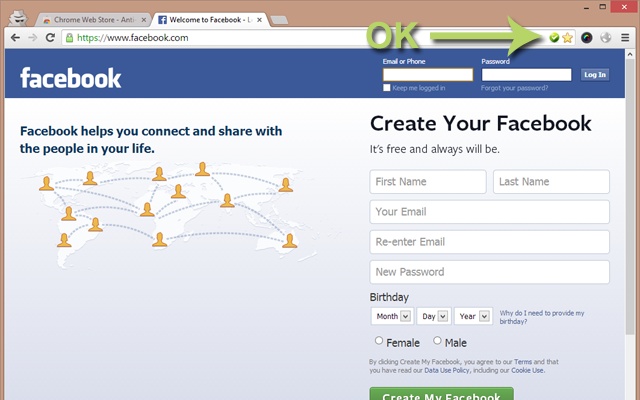Screen dimensions: 640x400
Task: Select the Welcome to Facebook tab
Action: tap(210, 20)
